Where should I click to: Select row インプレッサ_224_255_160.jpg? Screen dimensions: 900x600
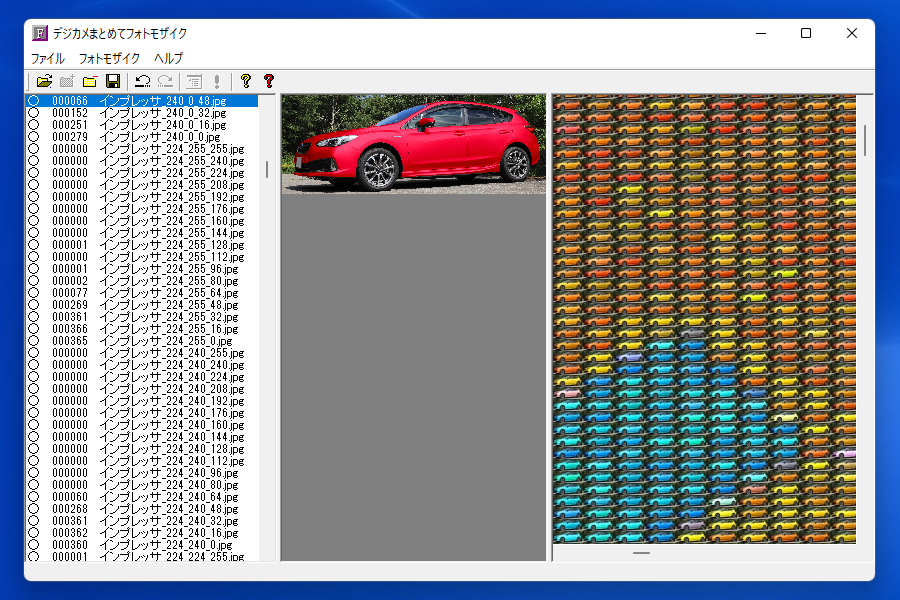point(142,221)
